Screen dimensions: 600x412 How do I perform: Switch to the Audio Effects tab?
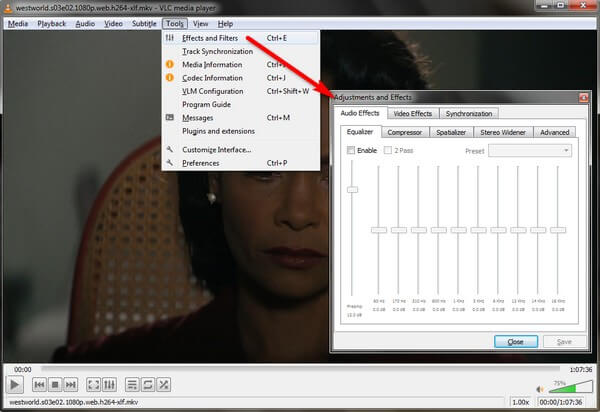pyautogui.click(x=360, y=113)
